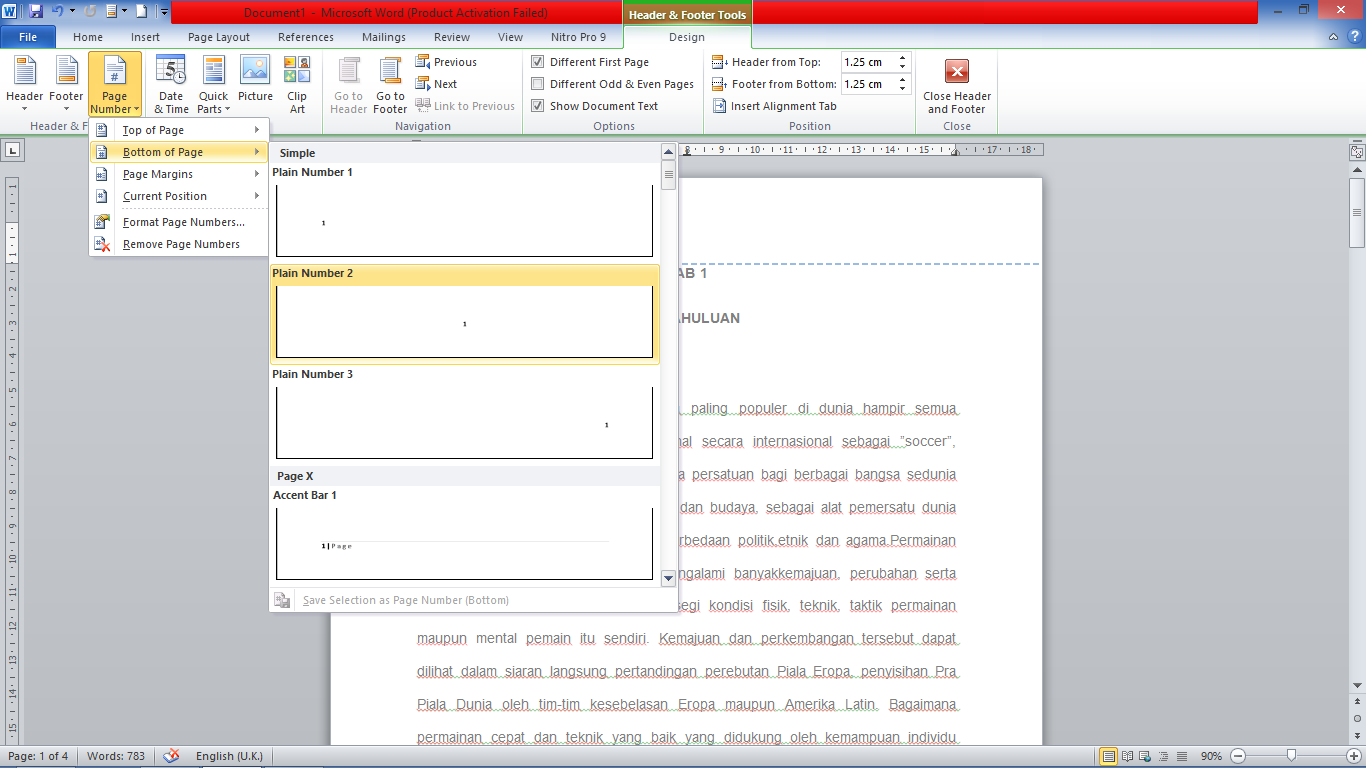Click the spelling and grammar check status icon
Image resolution: width=1366 pixels, height=768 pixels.
point(172,756)
